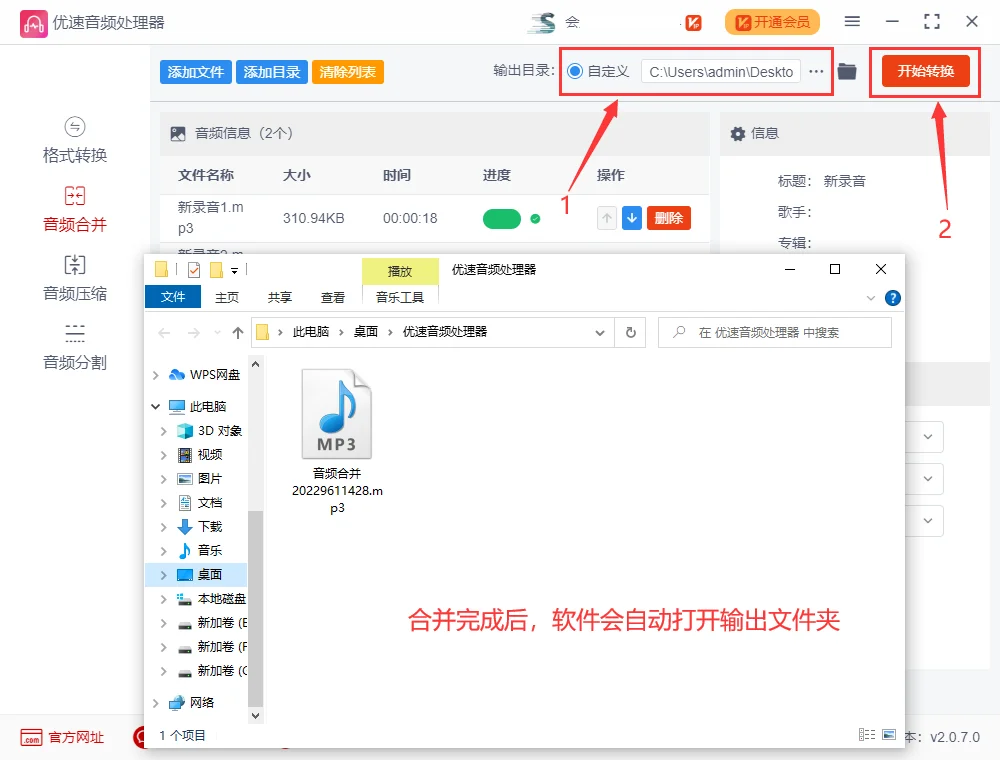Select the 自定义 output radio button
This screenshot has height=760, width=1000.
575,71
